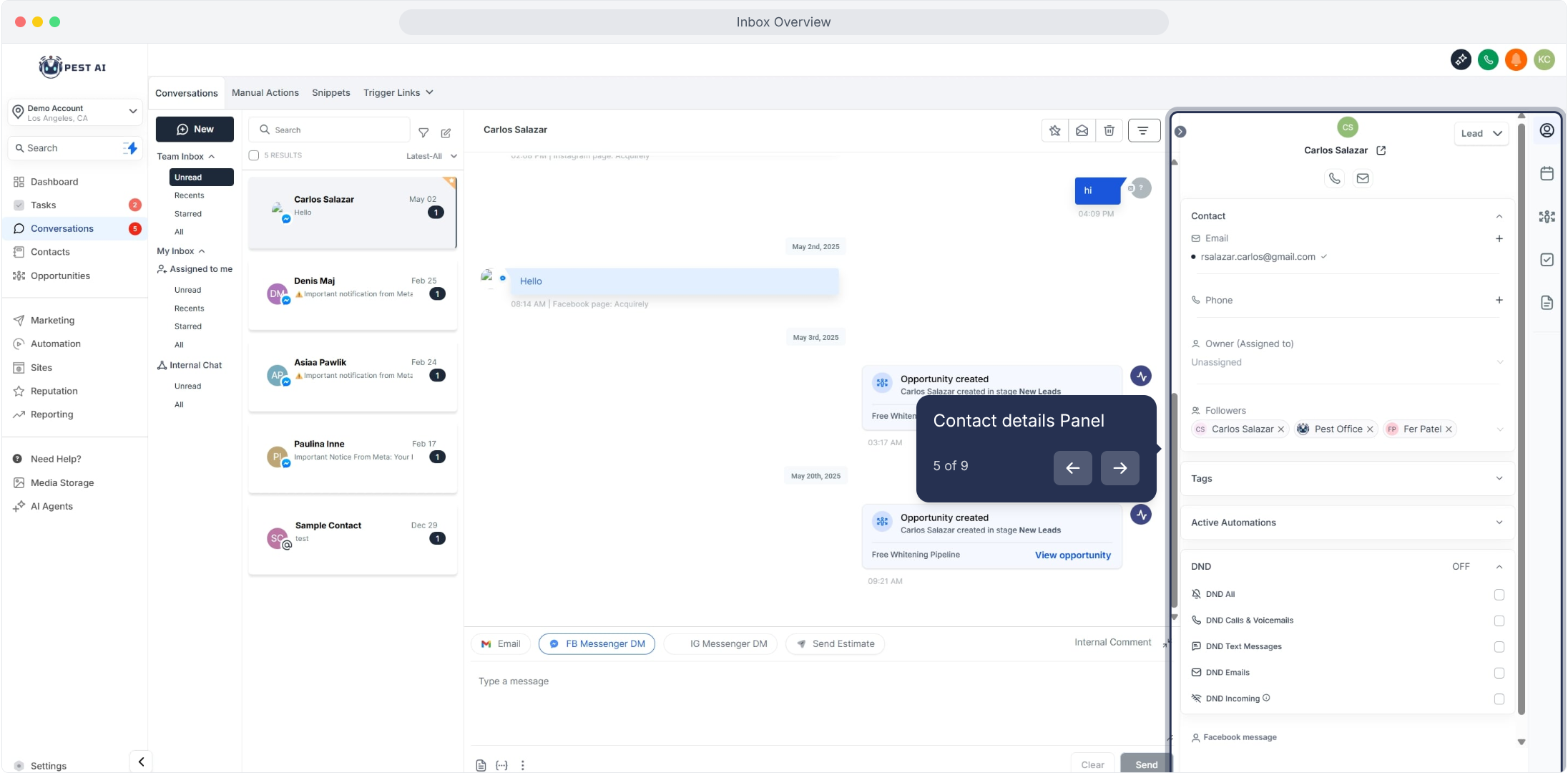Email contact using panel envelope icon
The height and width of the screenshot is (773, 1568).
1363,178
